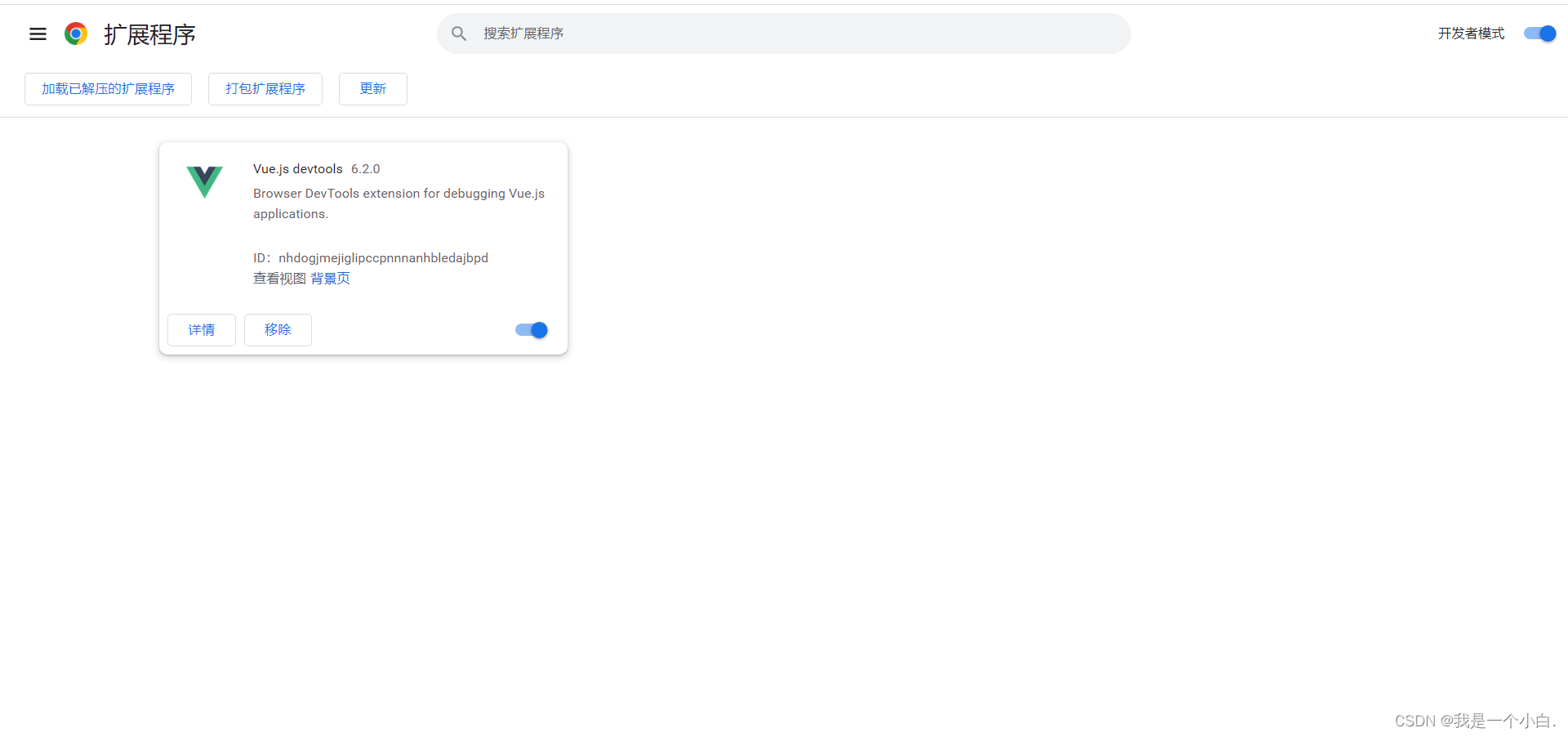Click the Chrome logo icon
Viewport: 1568px width, 737px height.
tap(75, 33)
